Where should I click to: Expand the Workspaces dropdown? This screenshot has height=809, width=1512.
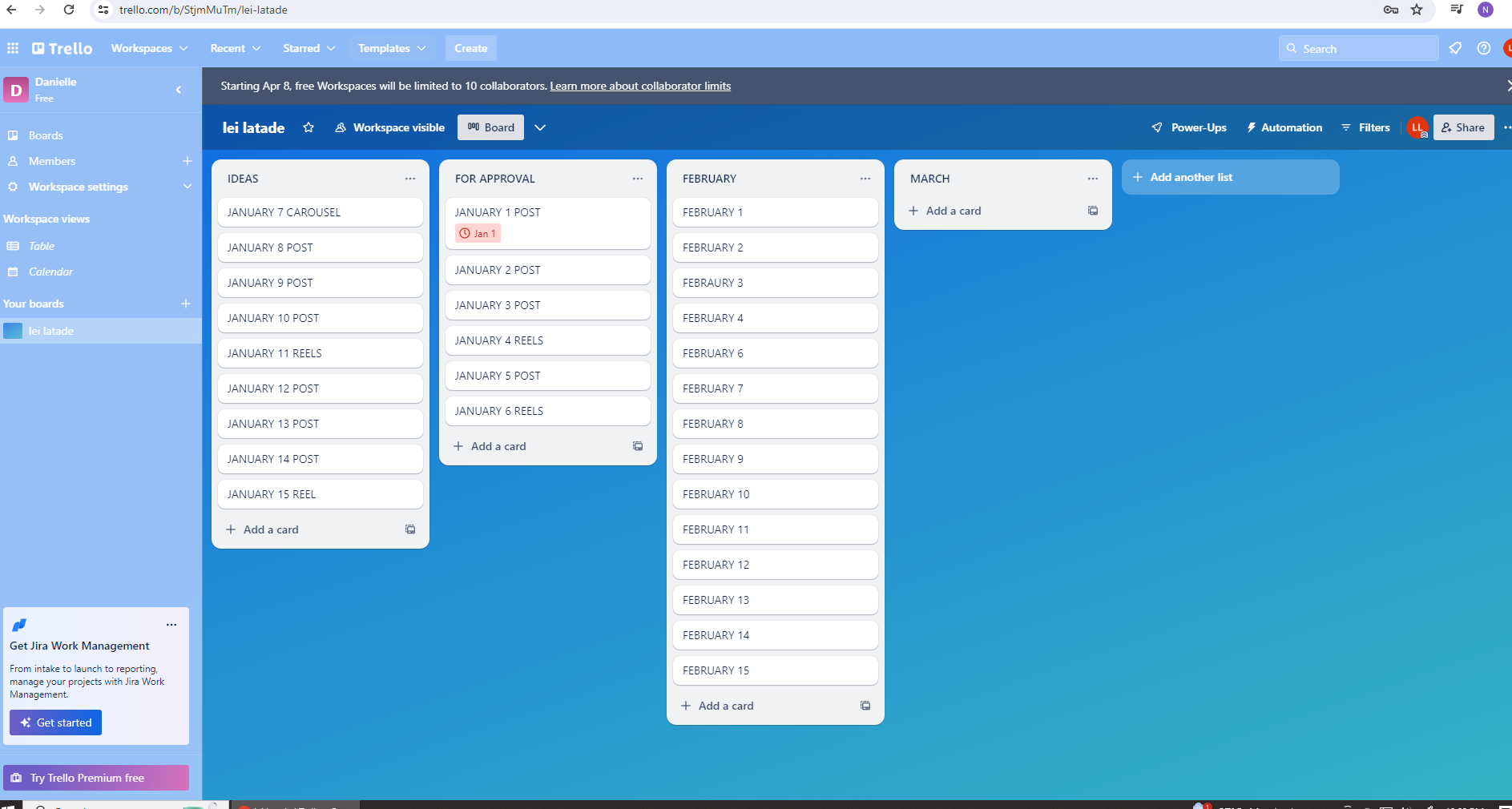tap(149, 48)
